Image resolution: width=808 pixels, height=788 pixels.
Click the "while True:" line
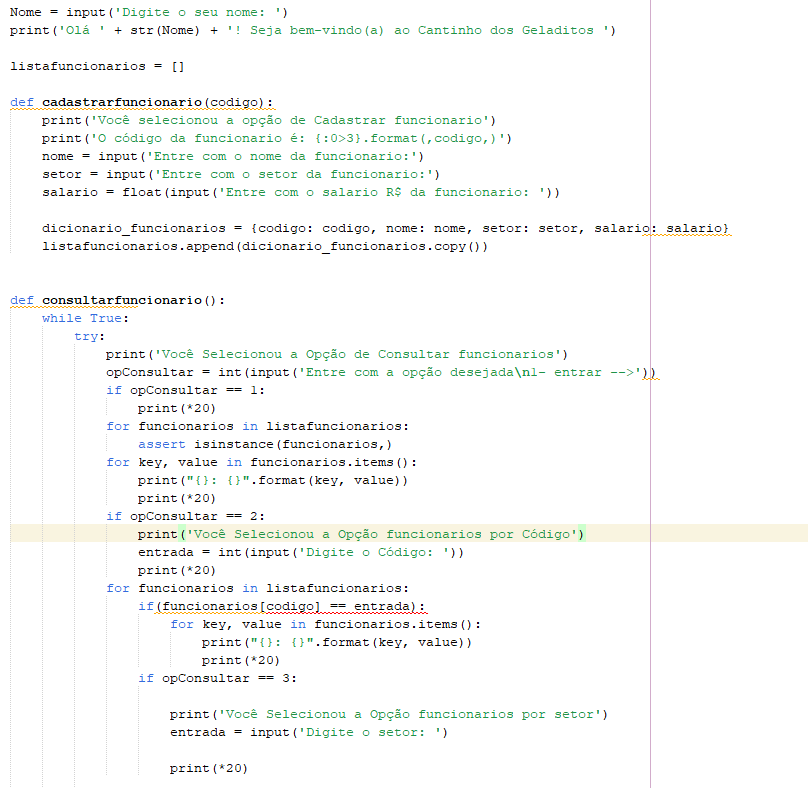(x=85, y=318)
